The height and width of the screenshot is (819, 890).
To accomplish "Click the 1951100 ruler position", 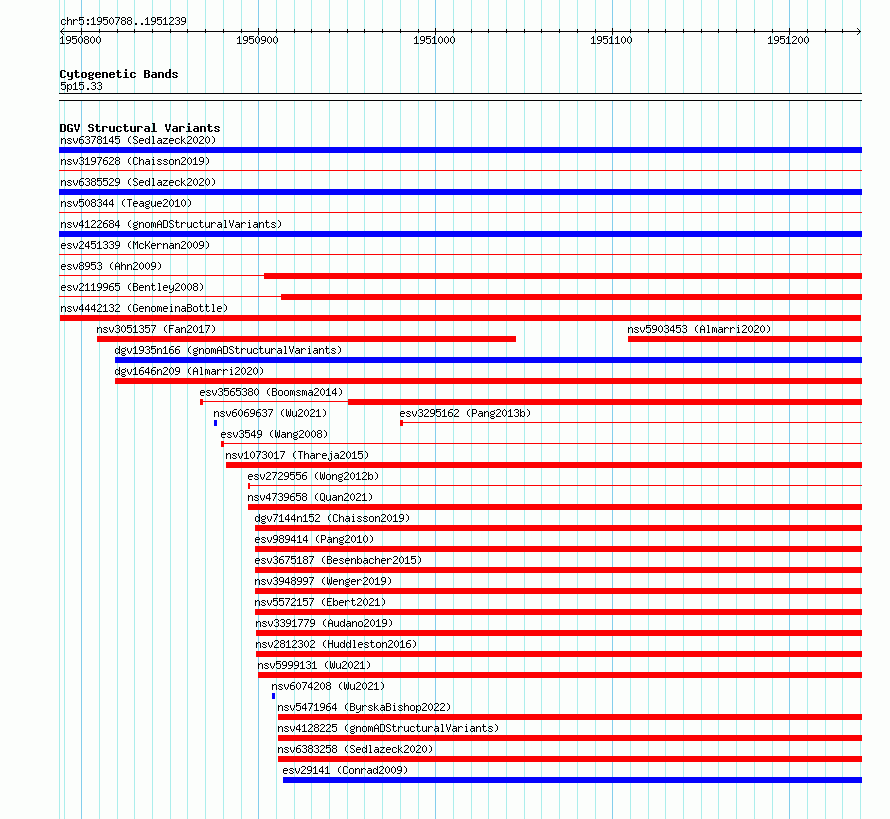I will 611,40.
